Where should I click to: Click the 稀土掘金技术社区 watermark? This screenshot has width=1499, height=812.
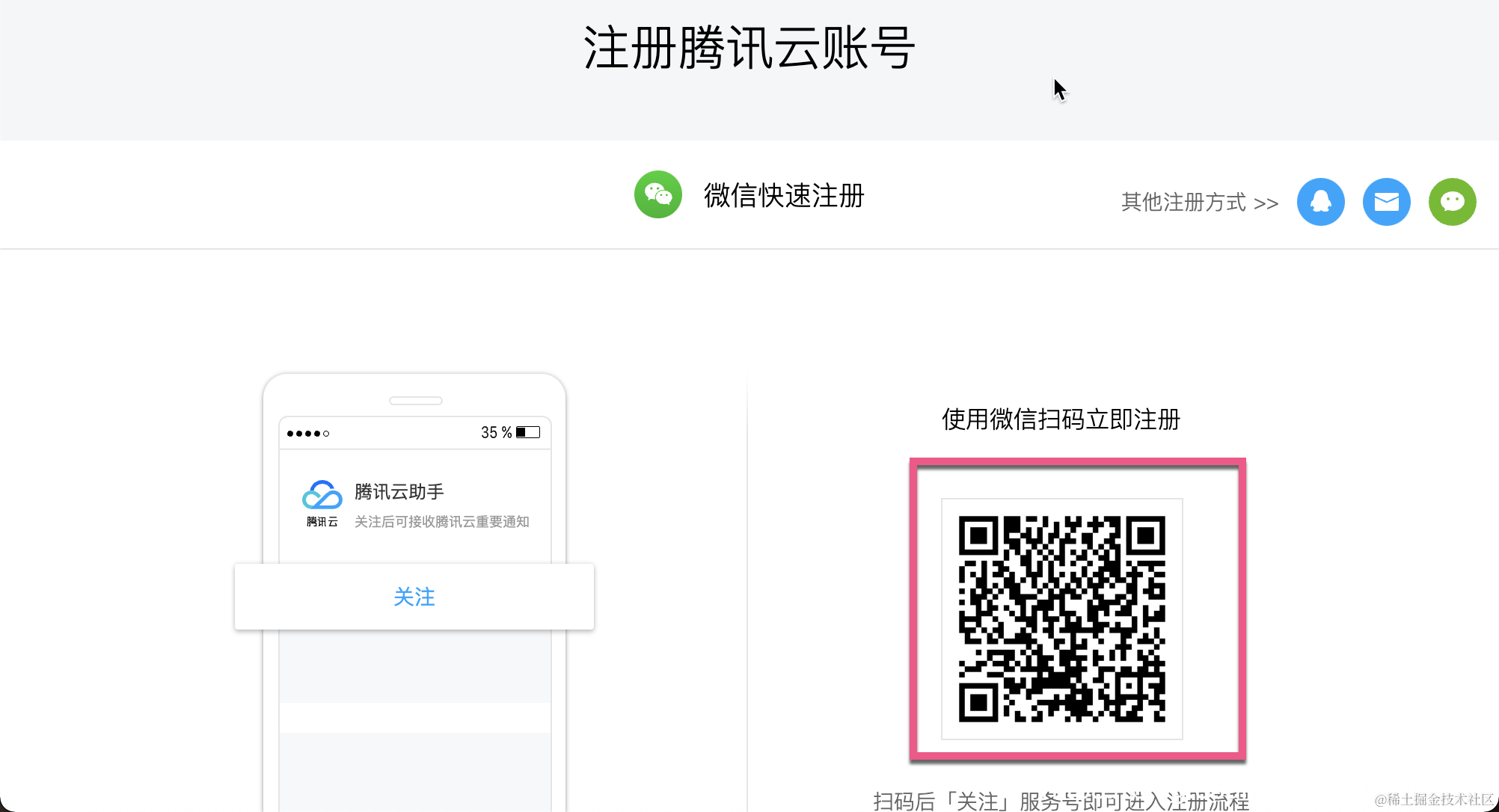(1433, 799)
